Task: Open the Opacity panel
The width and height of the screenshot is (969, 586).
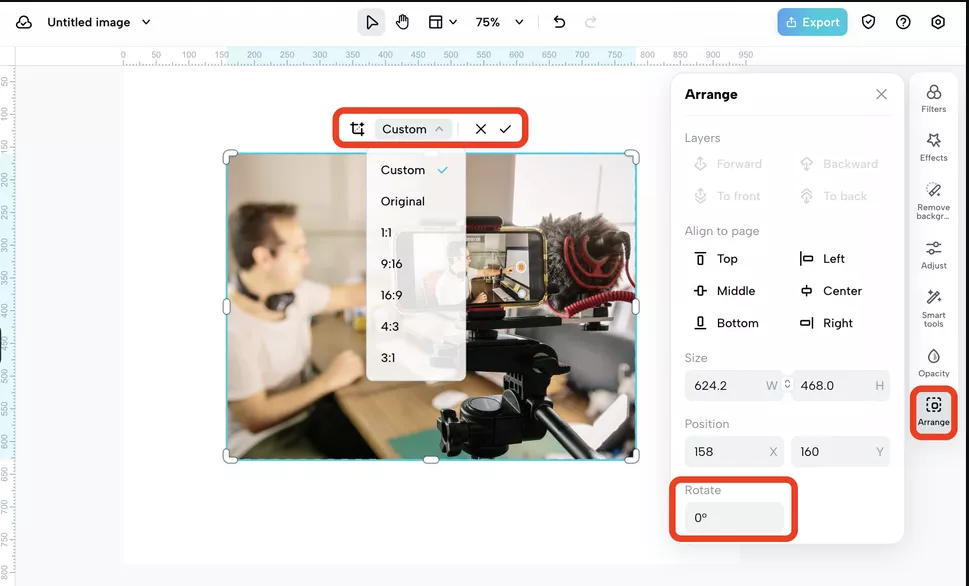Action: (x=933, y=363)
